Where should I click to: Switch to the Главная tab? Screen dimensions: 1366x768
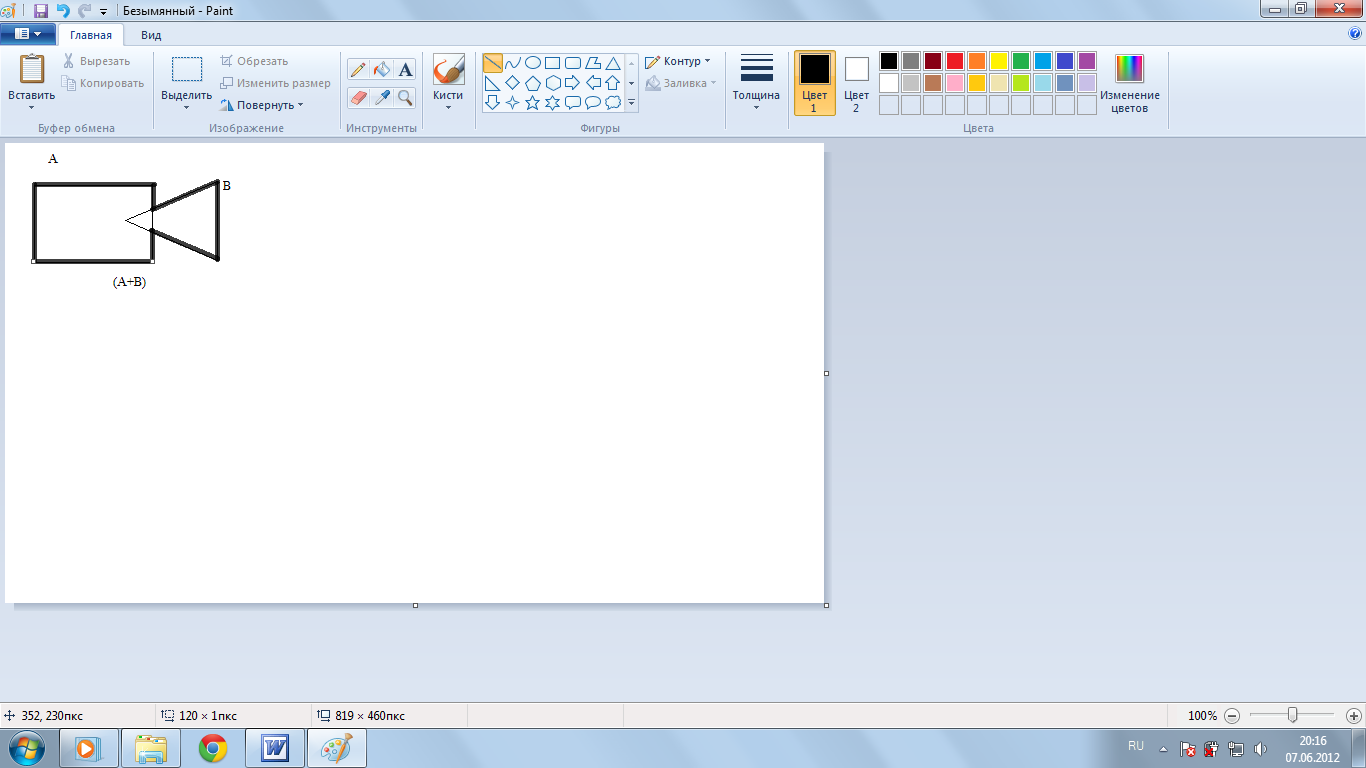click(91, 35)
